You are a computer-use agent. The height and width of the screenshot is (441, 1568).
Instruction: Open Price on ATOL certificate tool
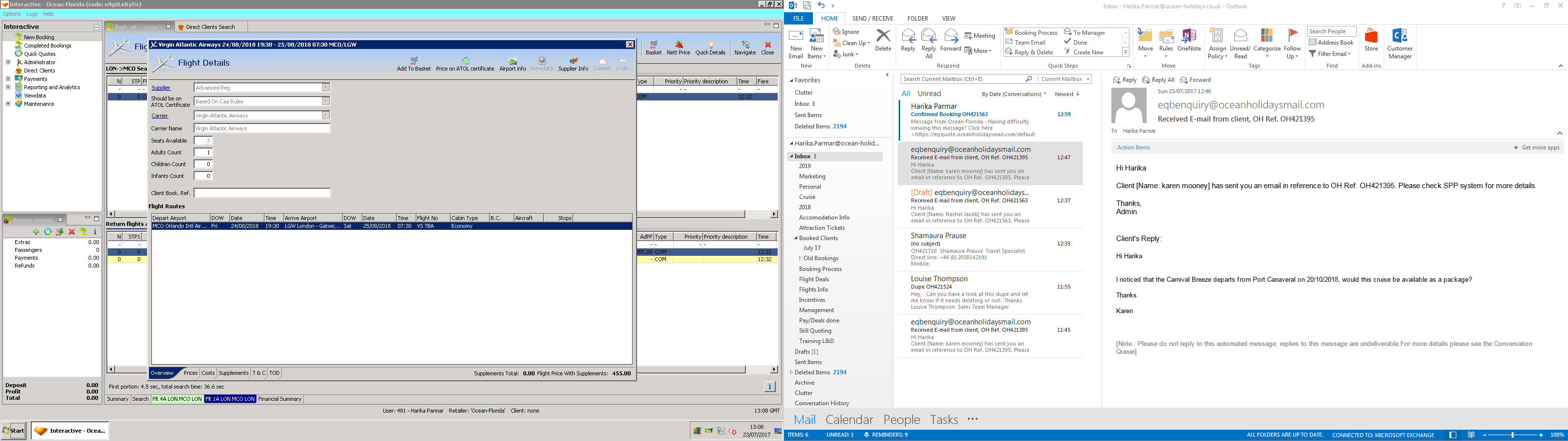[465, 64]
